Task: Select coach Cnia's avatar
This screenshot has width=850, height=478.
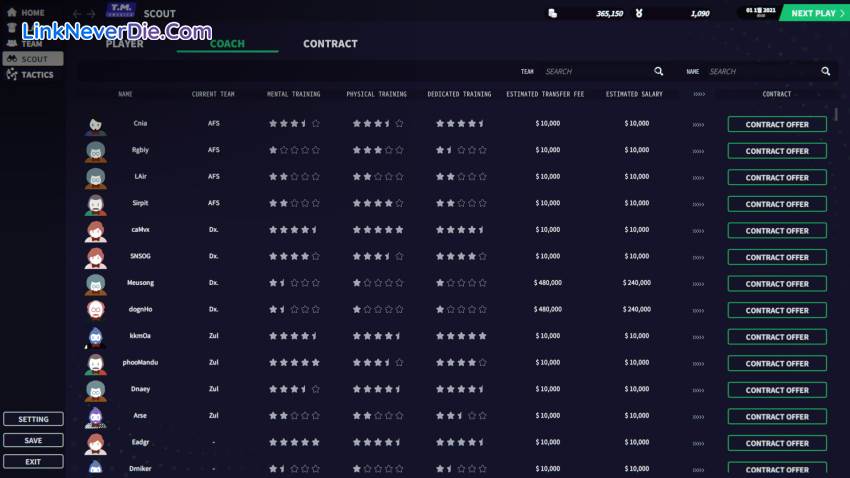Action: (96, 125)
